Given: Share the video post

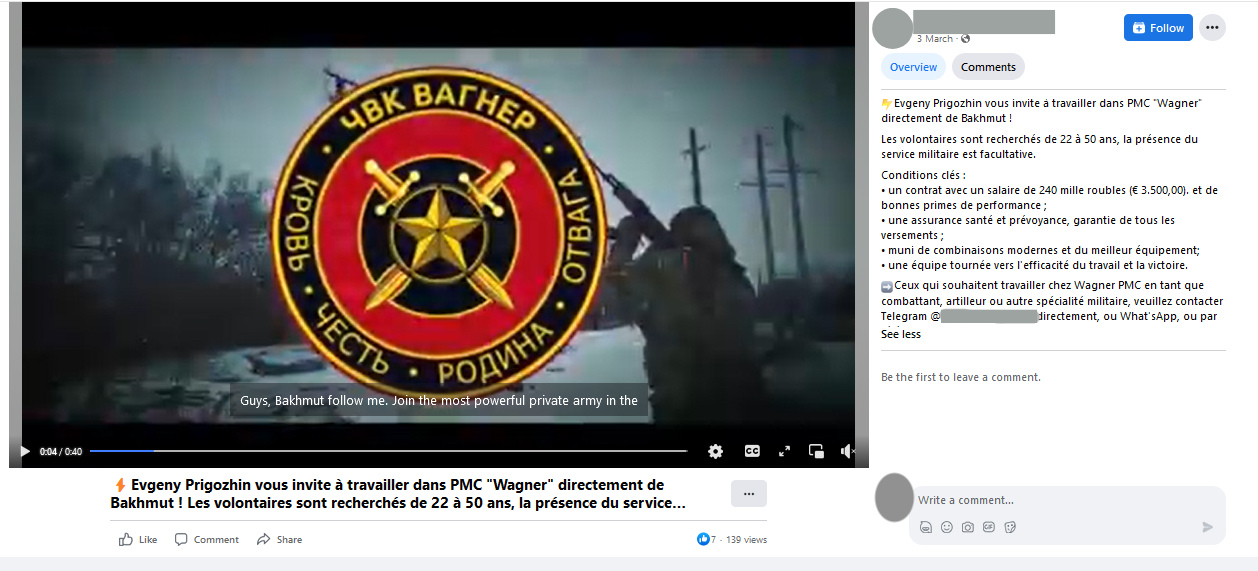Looking at the screenshot, I should [x=279, y=539].
